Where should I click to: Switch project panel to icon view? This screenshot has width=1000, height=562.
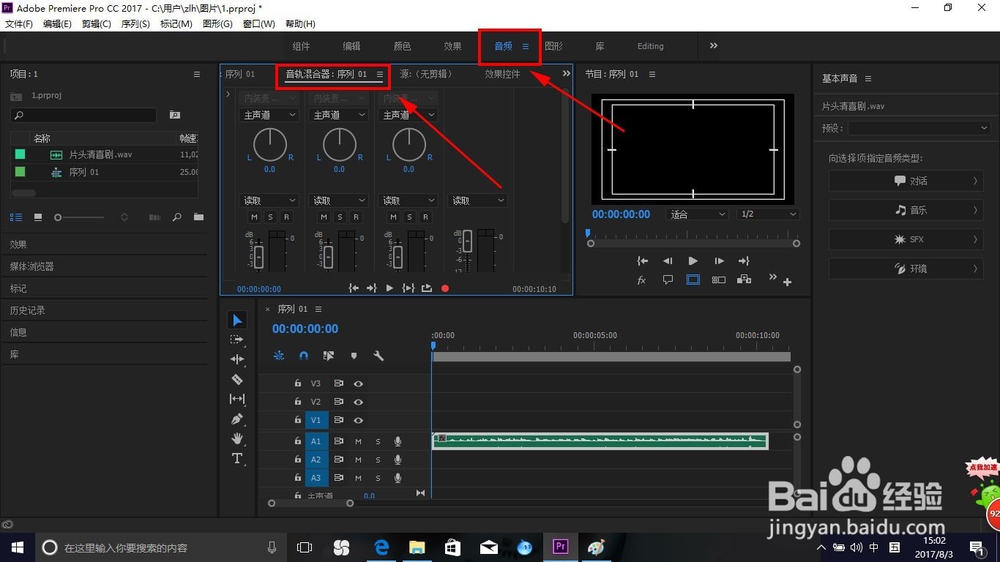click(38, 218)
